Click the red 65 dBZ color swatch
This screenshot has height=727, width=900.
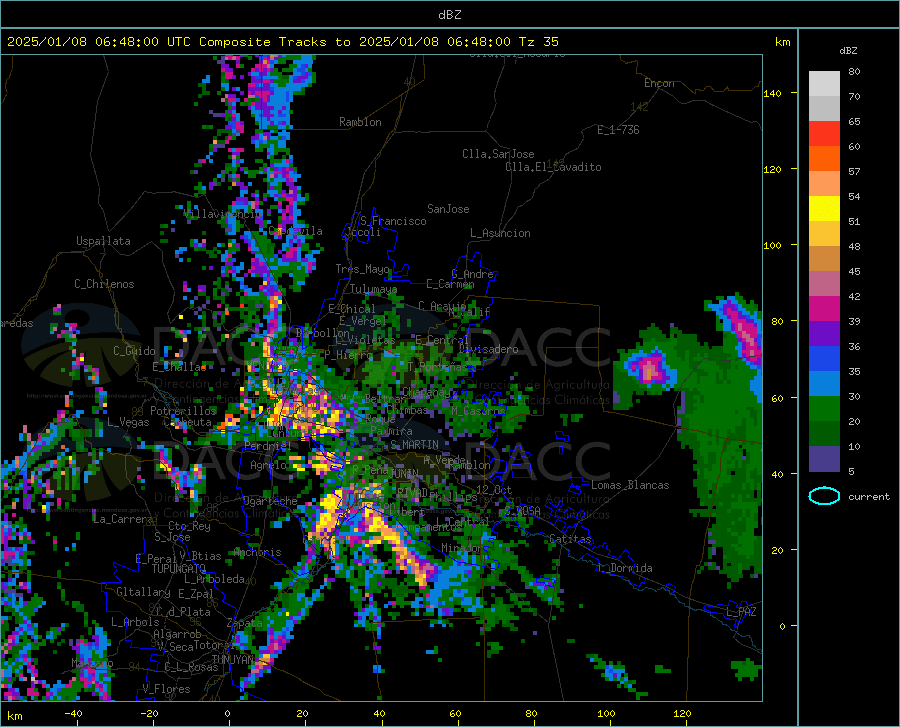(x=824, y=134)
